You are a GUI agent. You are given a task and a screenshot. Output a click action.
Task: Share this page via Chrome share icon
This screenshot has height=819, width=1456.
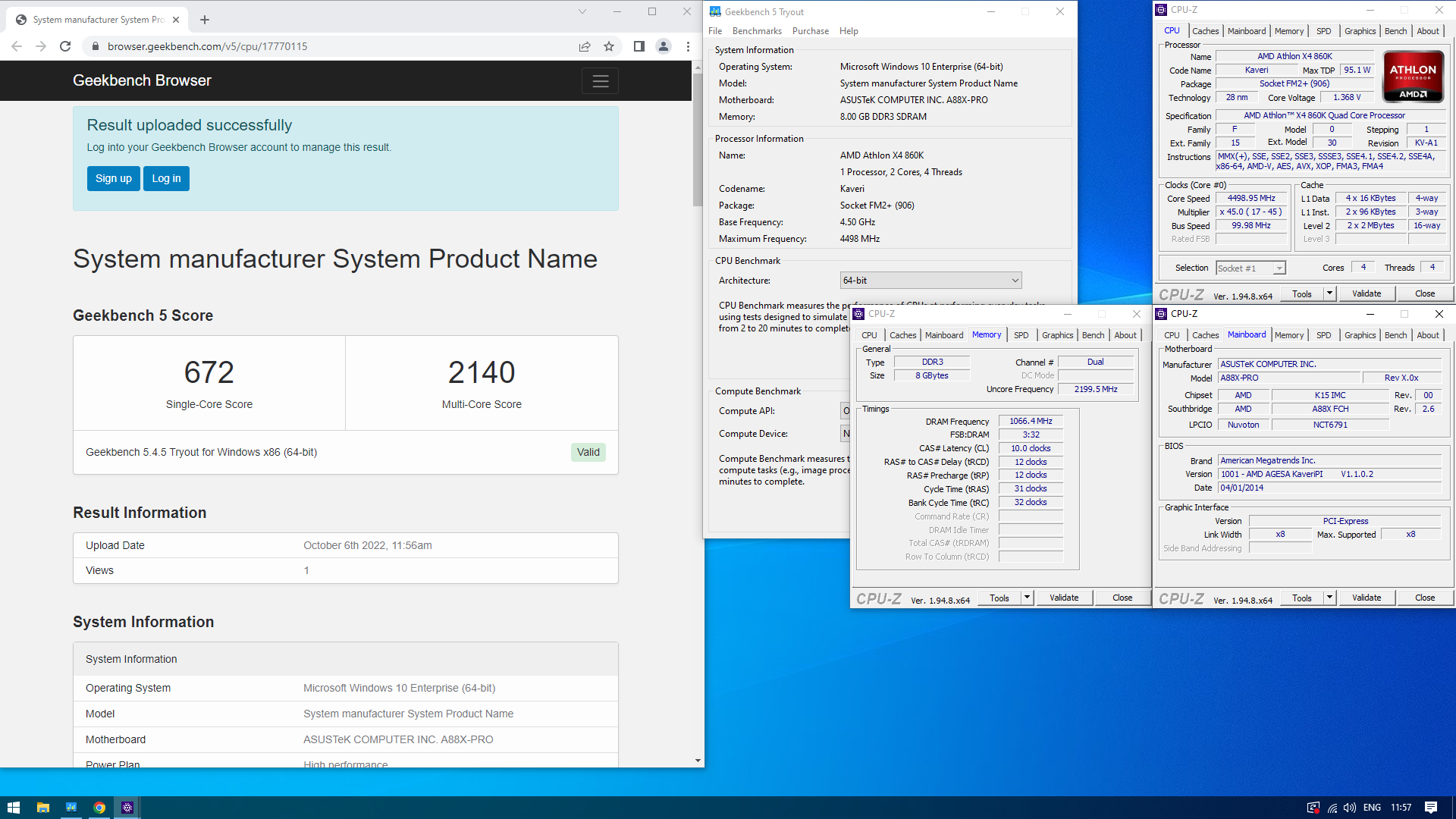pos(585,46)
